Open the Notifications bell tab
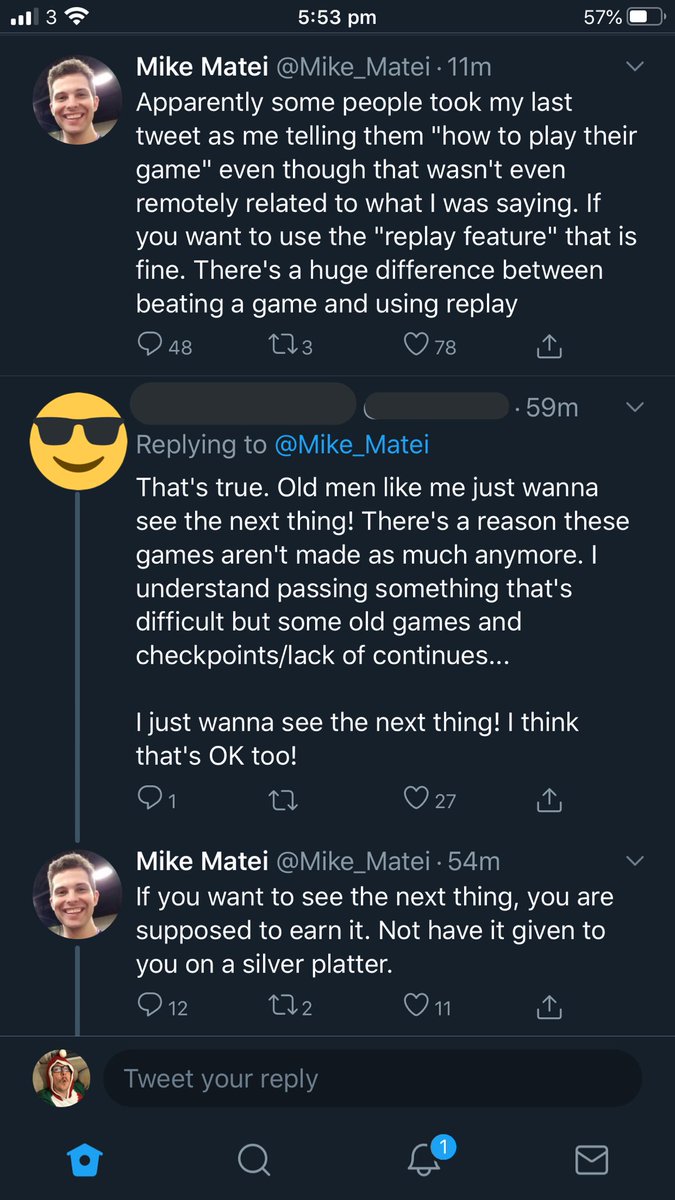Image resolution: width=675 pixels, height=1200 pixels. pyautogui.click(x=424, y=1159)
